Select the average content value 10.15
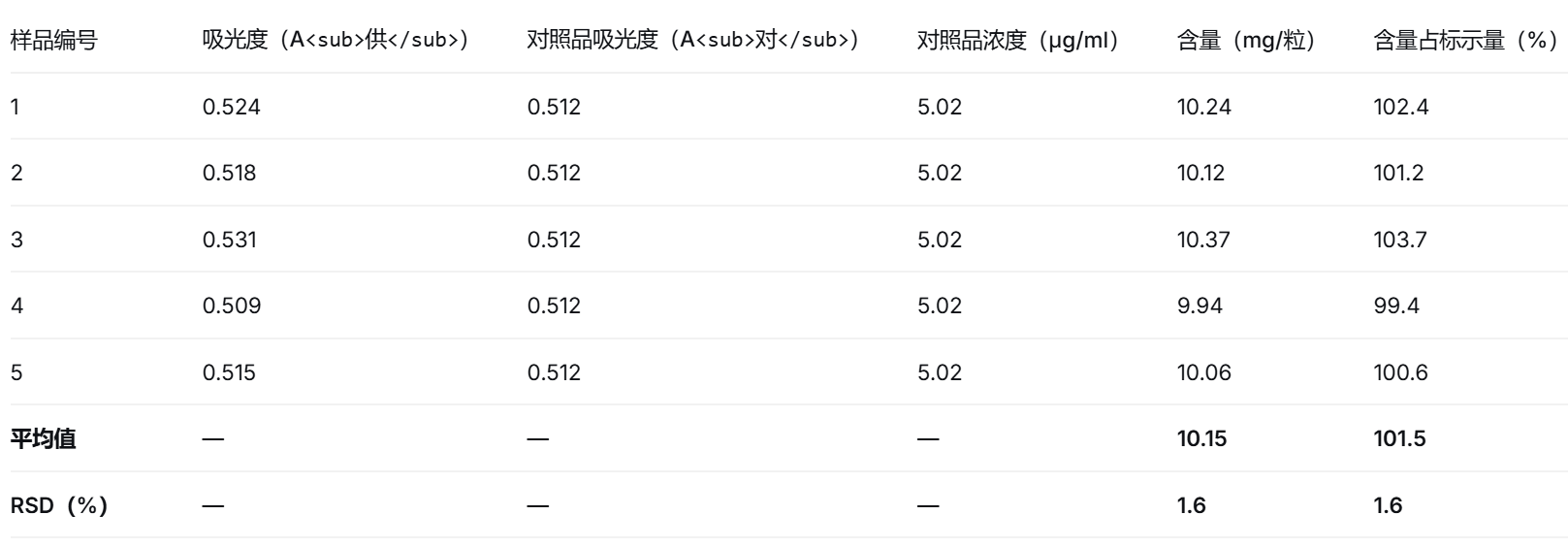This screenshot has width=1568, height=547. tap(1201, 438)
